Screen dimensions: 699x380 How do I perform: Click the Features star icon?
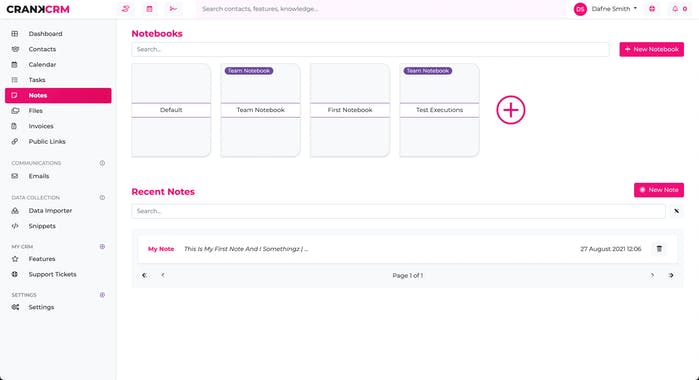15,259
